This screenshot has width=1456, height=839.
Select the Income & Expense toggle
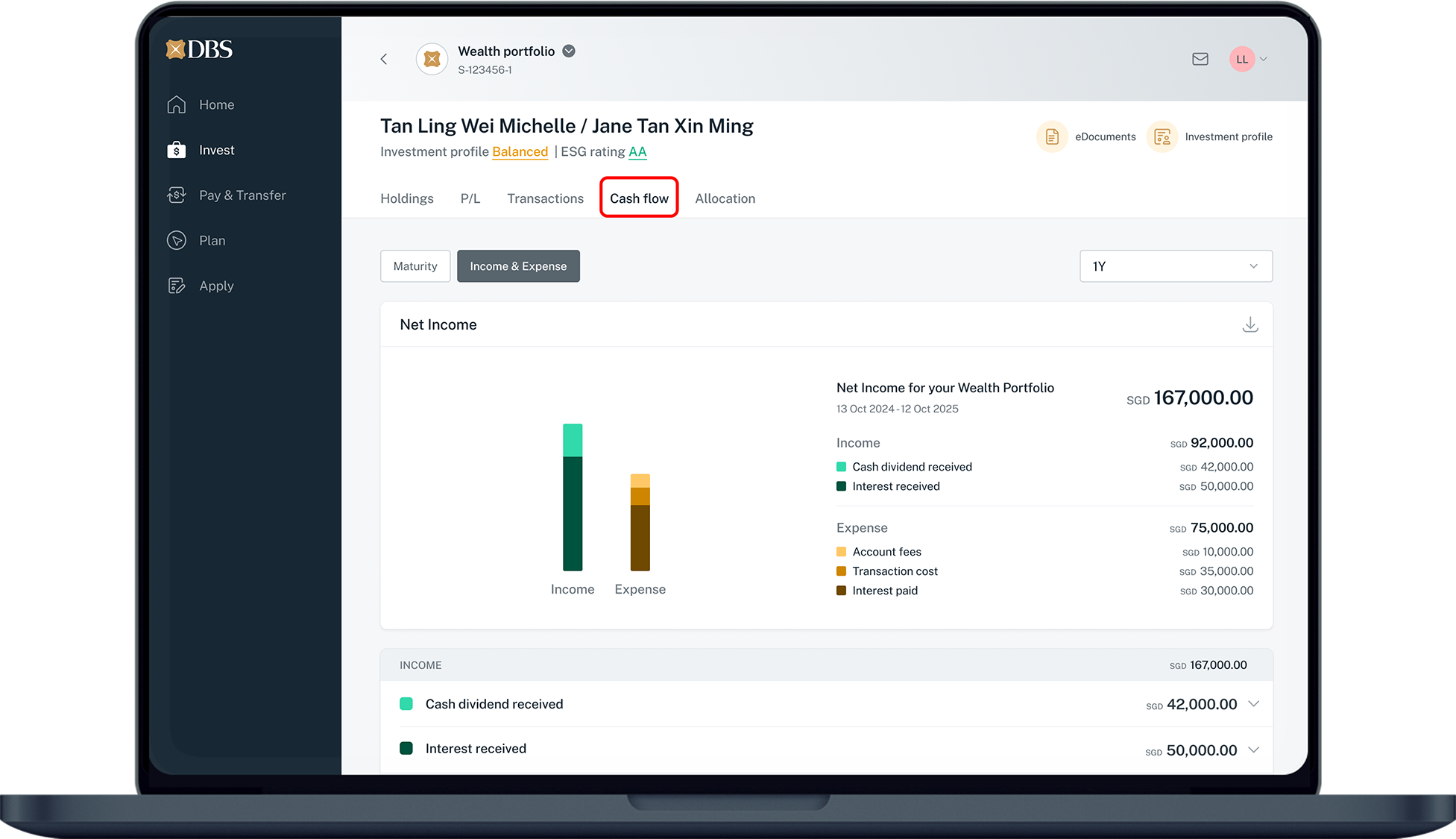(x=518, y=266)
